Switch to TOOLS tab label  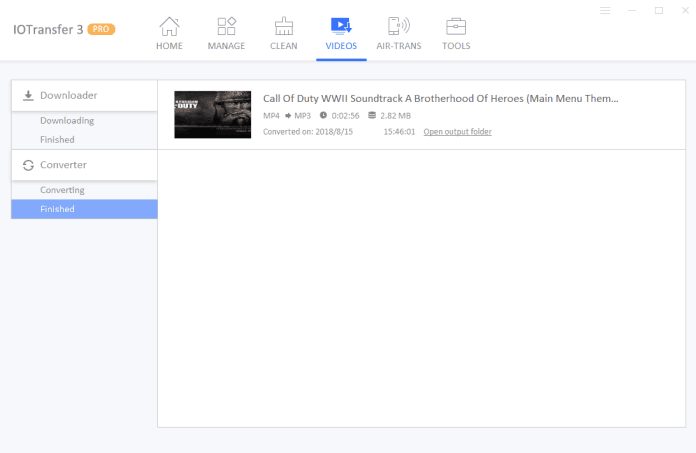[456, 46]
